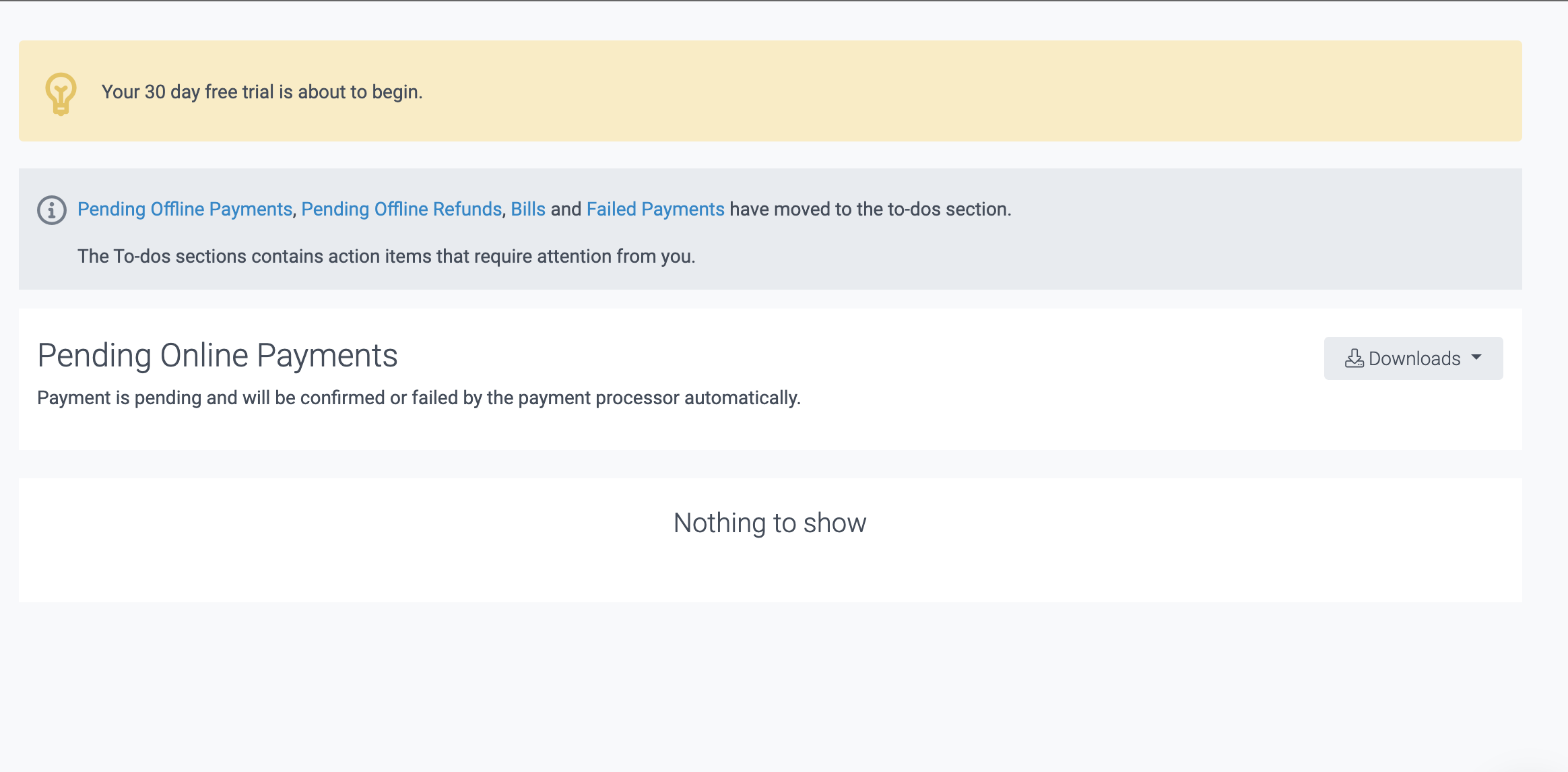Click empty area of yellow trial banner
The height and width of the screenshot is (772, 1568).
click(943, 92)
